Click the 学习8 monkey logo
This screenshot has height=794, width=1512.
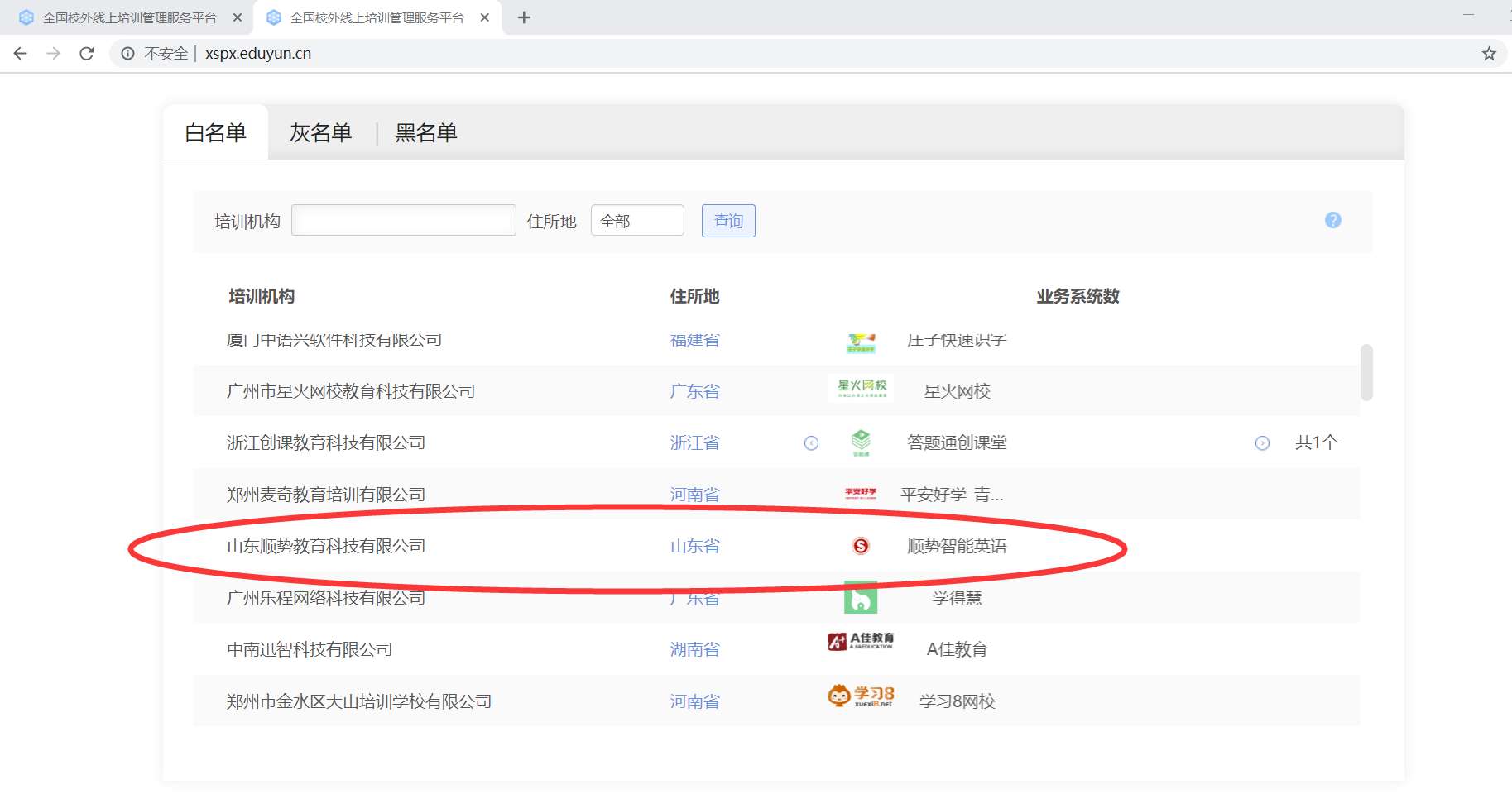[x=861, y=696]
